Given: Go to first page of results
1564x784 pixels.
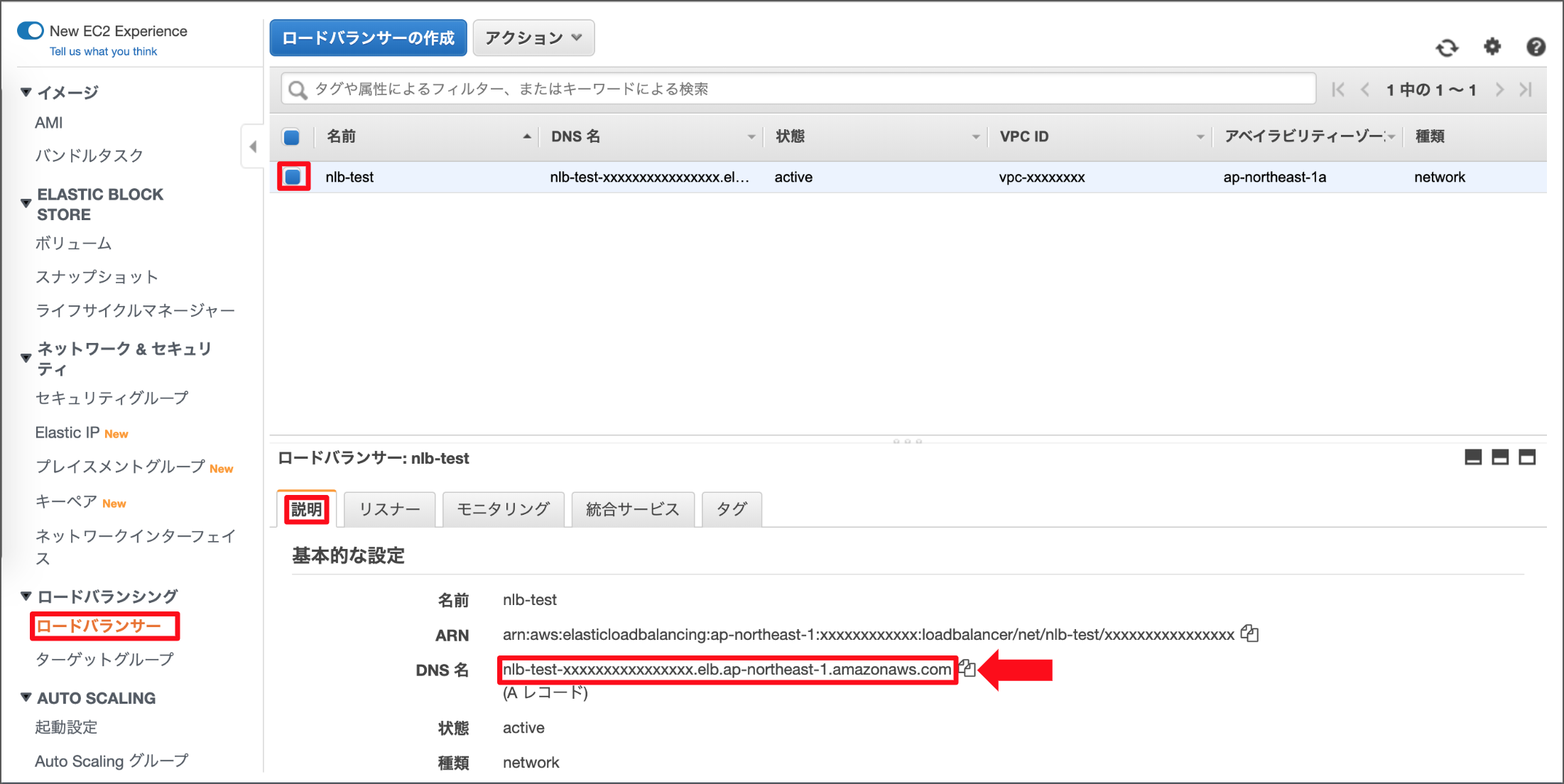Looking at the screenshot, I should [1338, 89].
